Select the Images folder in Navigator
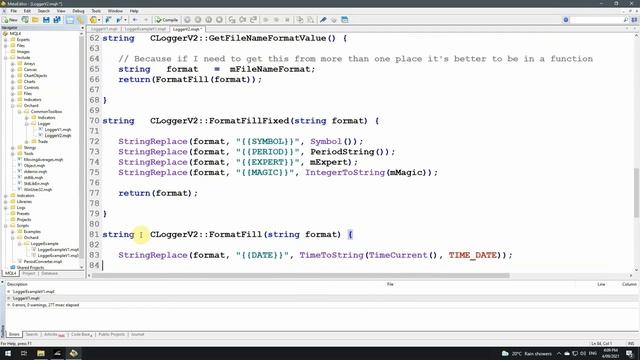The image size is (640, 360). (x=23, y=52)
